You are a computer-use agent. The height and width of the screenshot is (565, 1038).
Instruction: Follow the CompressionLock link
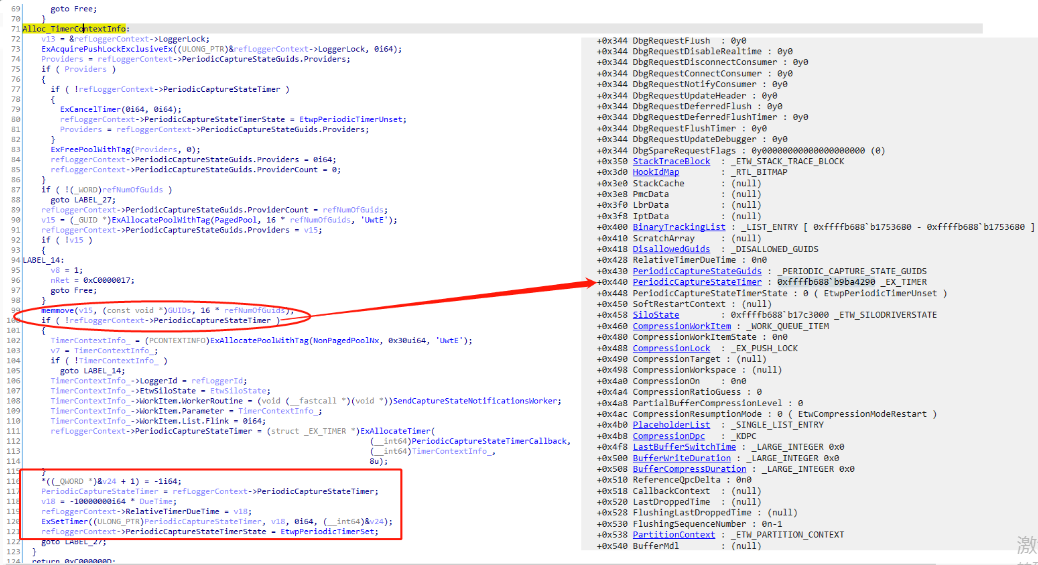[671, 348]
